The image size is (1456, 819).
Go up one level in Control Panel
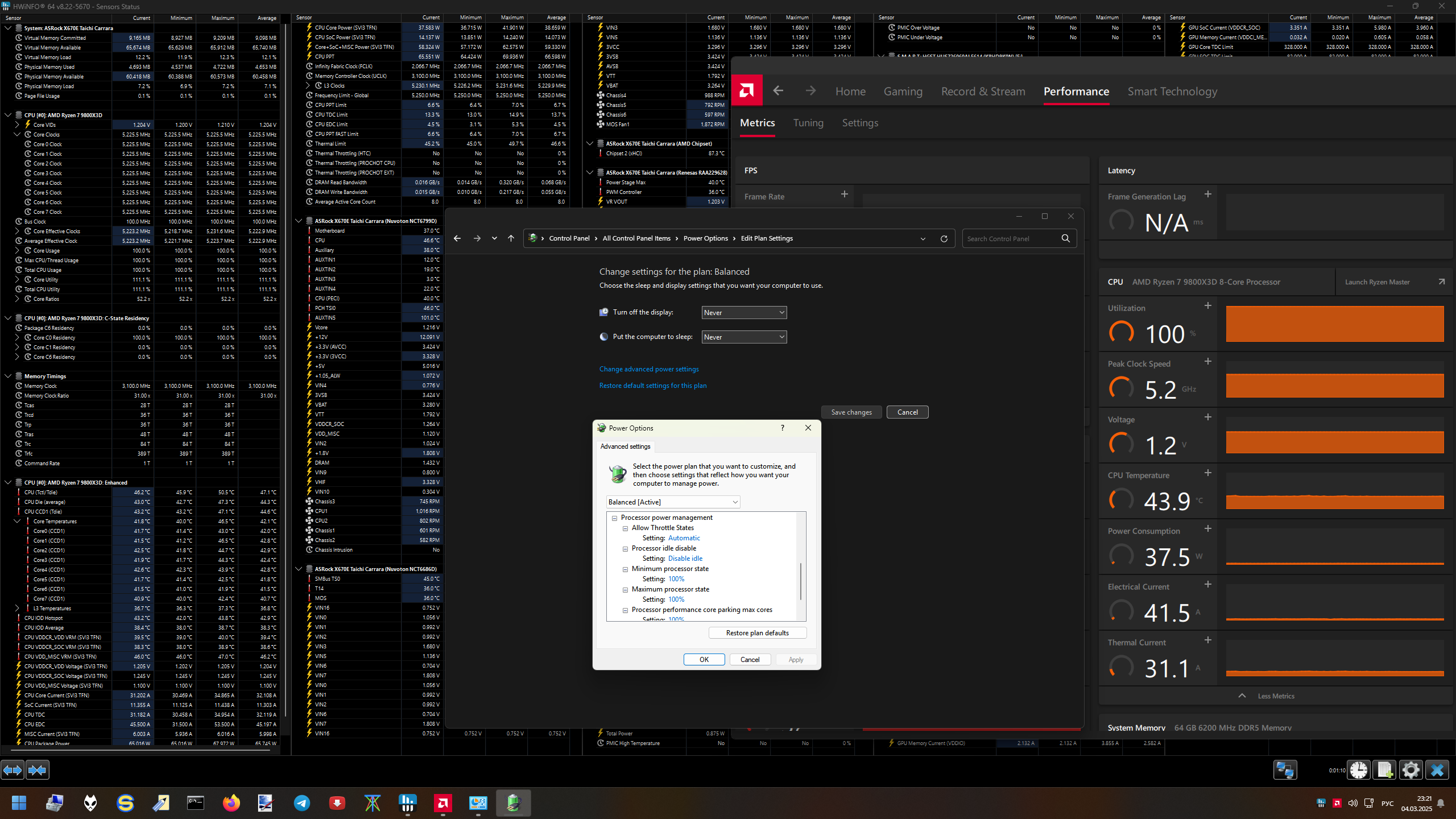click(511, 239)
